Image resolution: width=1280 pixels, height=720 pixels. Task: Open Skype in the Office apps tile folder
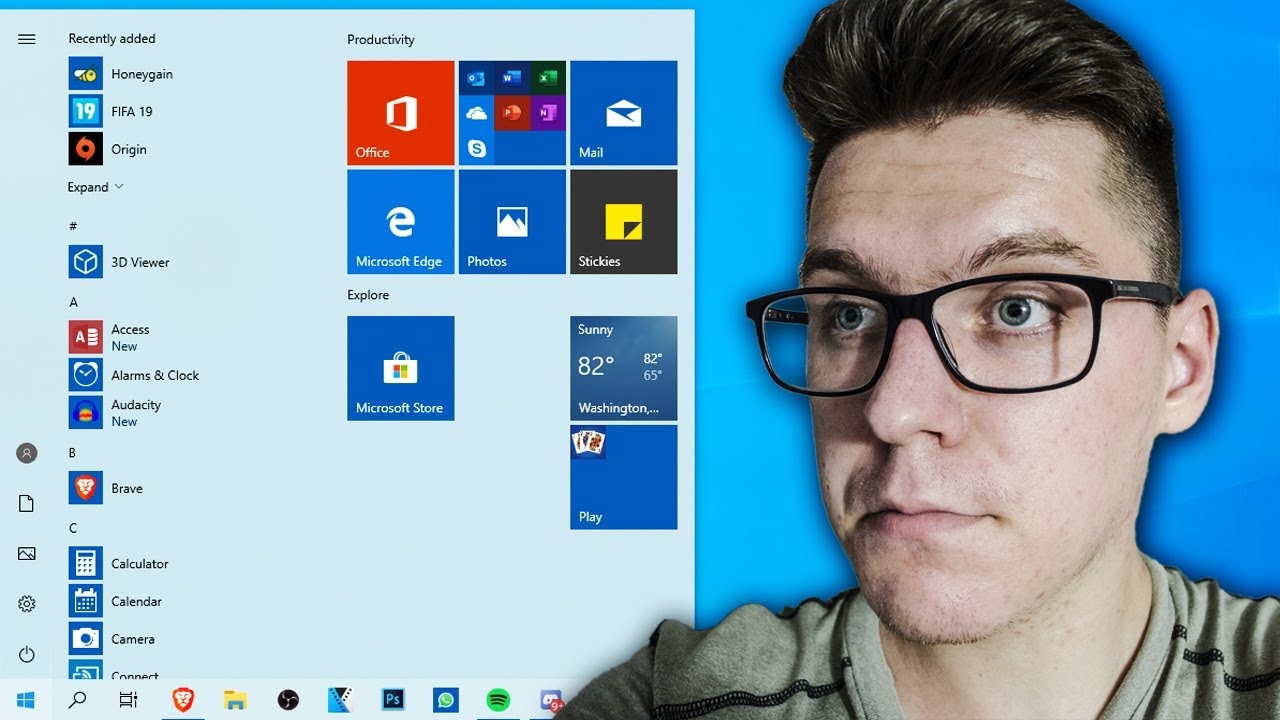476,148
